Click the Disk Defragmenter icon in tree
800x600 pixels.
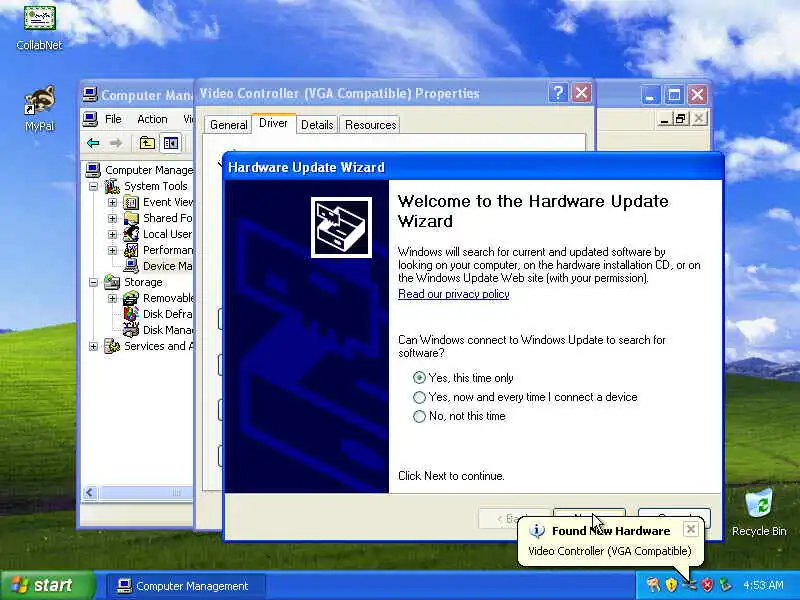(131, 314)
